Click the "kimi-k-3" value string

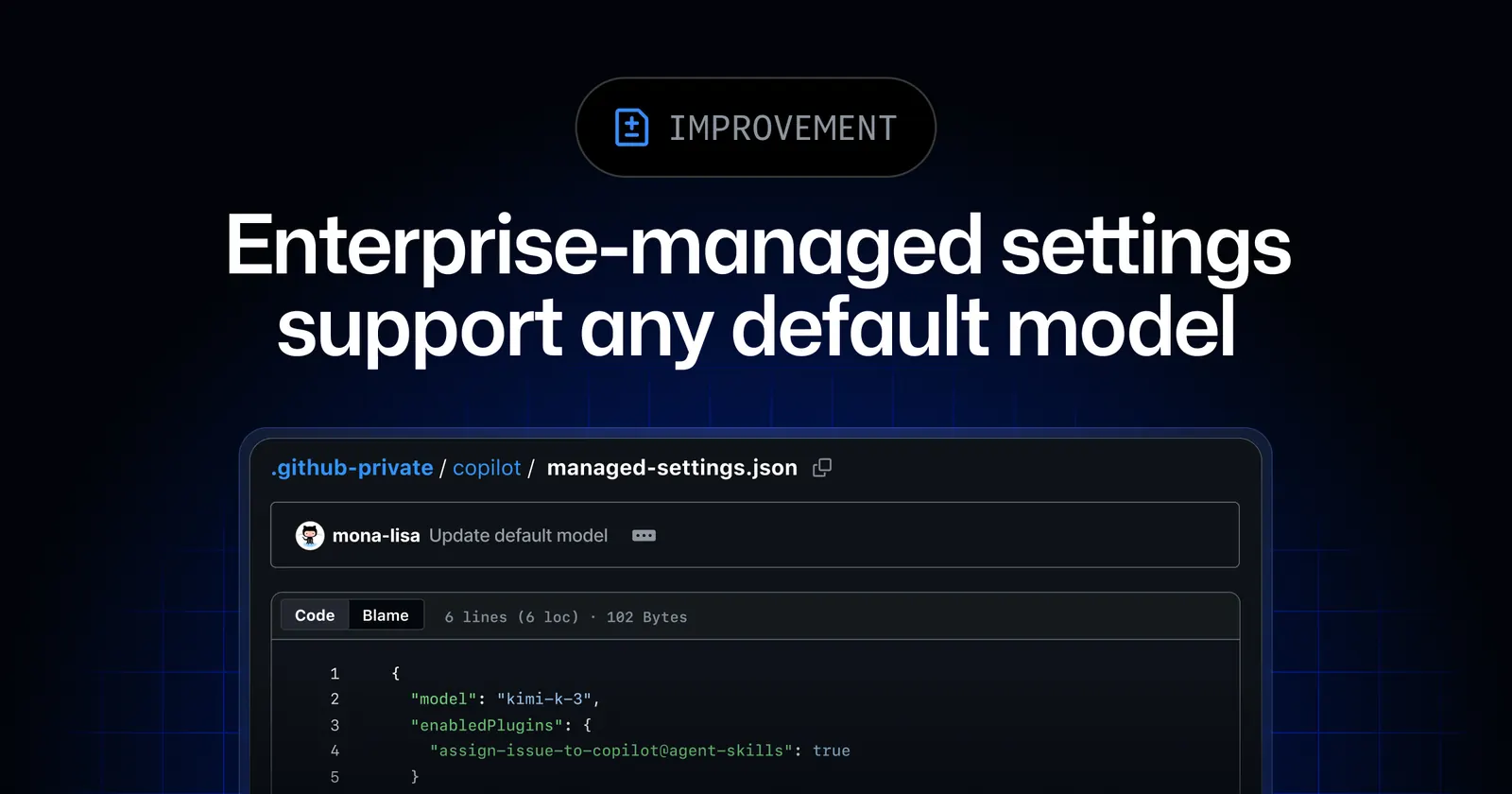tap(544, 699)
